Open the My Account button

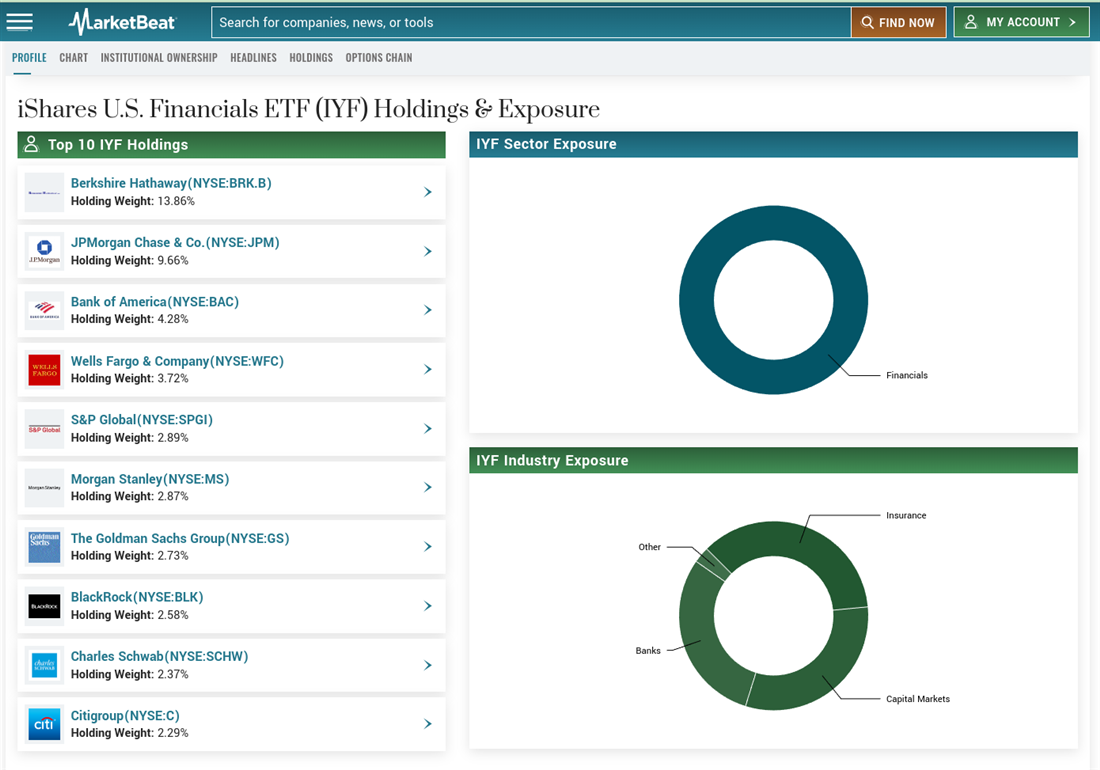point(1021,22)
